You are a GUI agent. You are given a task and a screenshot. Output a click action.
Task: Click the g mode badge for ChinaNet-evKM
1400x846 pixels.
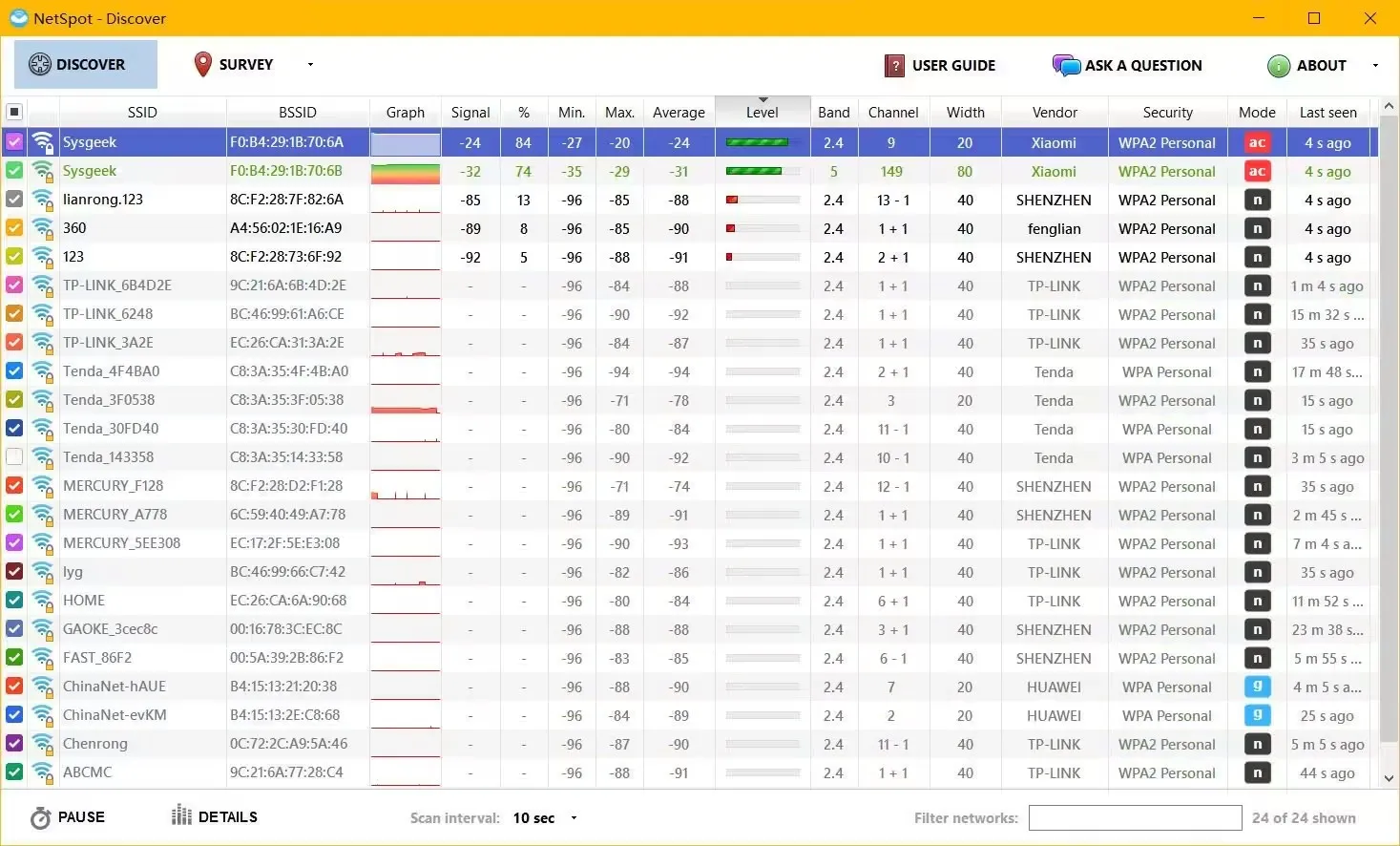click(x=1258, y=715)
